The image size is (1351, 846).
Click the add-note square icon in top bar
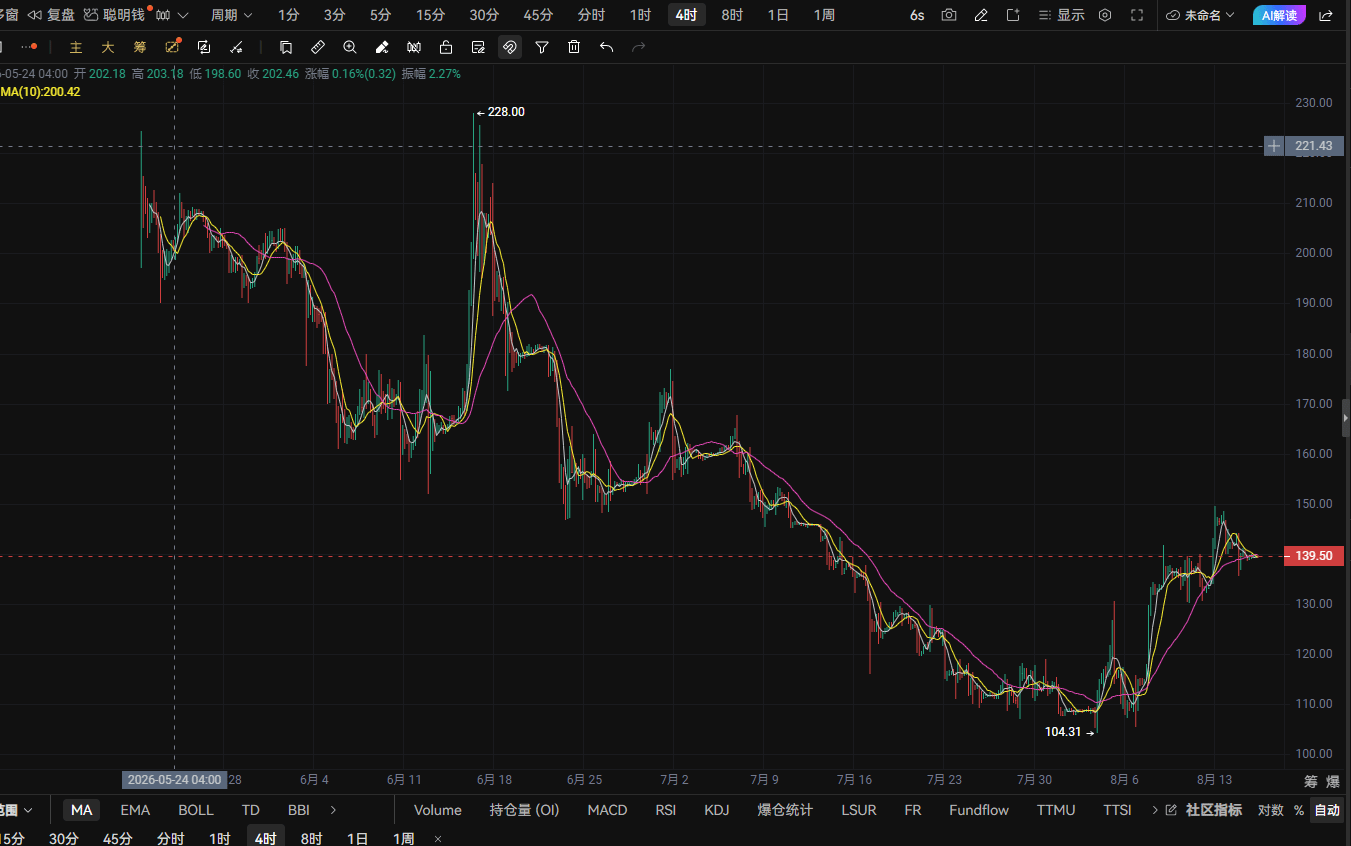pos(1013,15)
